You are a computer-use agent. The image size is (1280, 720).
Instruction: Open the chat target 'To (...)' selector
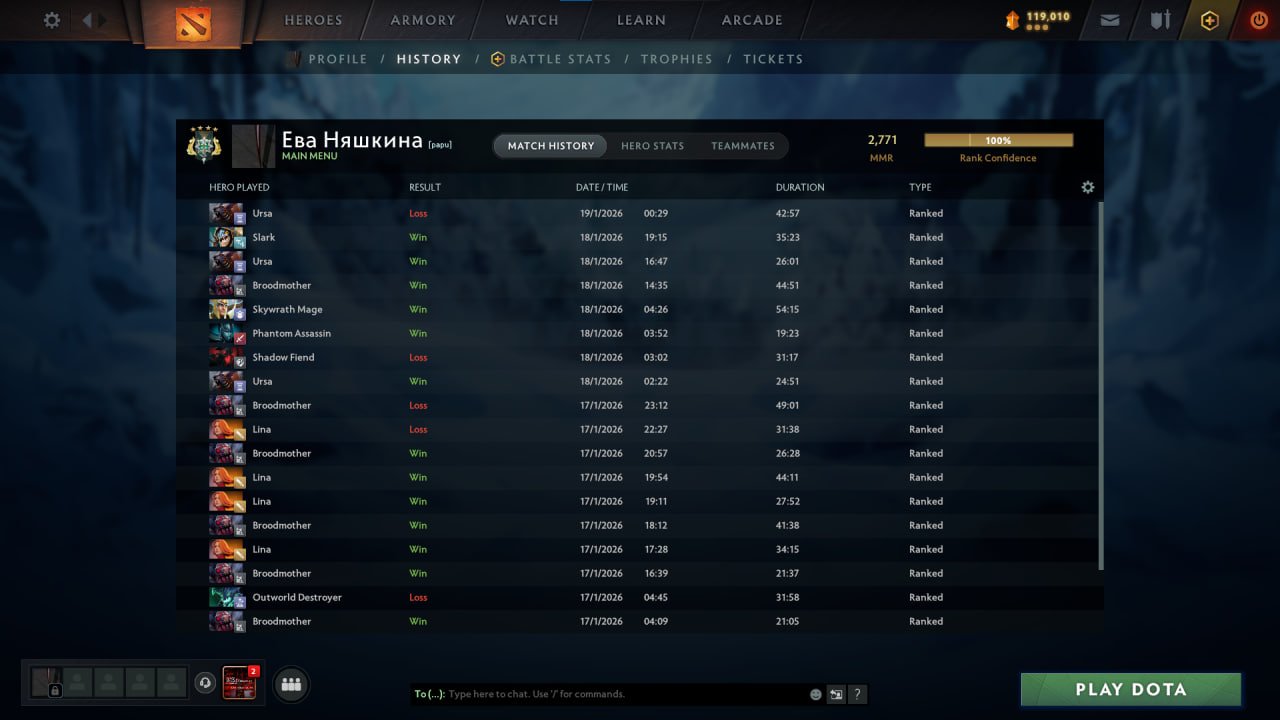coord(429,694)
